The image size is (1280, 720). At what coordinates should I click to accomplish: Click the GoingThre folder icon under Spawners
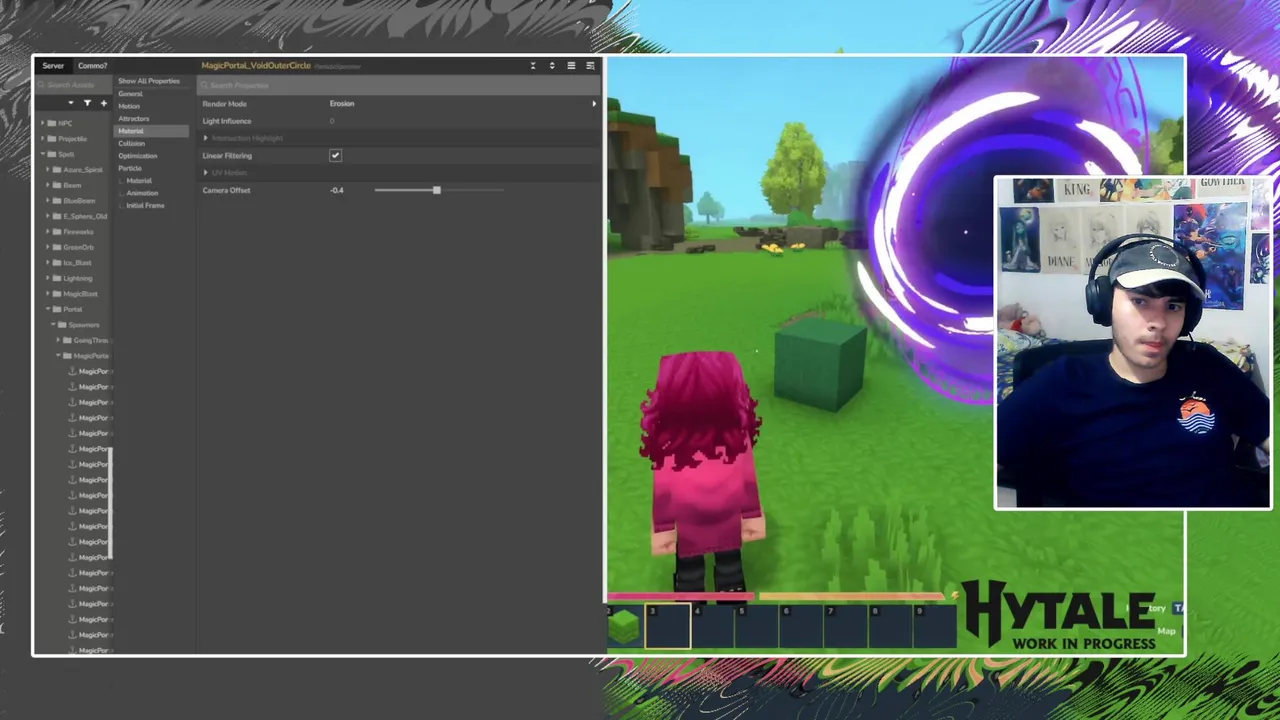(x=67, y=340)
